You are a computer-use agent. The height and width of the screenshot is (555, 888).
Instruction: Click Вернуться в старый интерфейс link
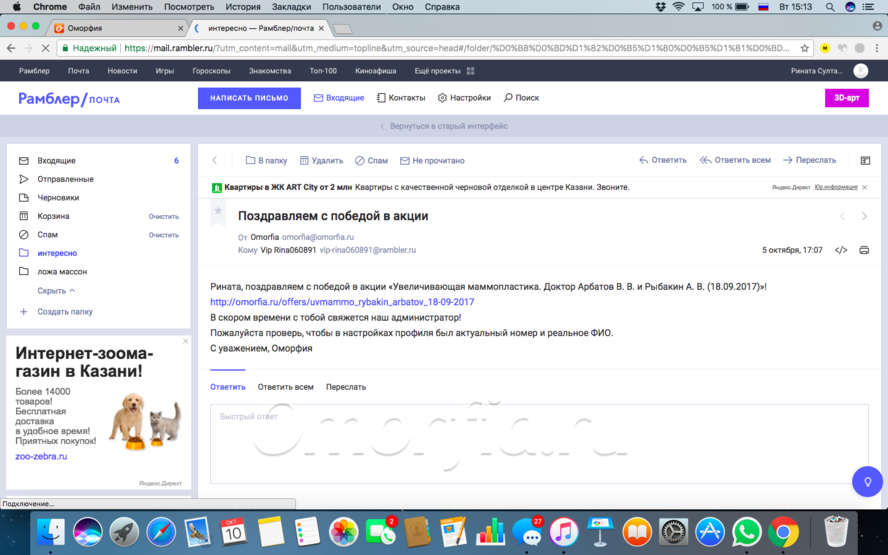coord(443,126)
